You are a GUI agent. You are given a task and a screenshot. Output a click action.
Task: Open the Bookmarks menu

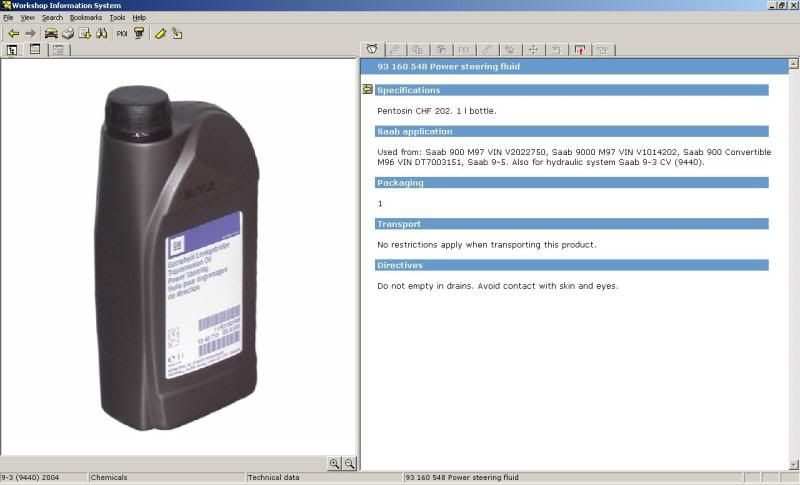point(86,18)
